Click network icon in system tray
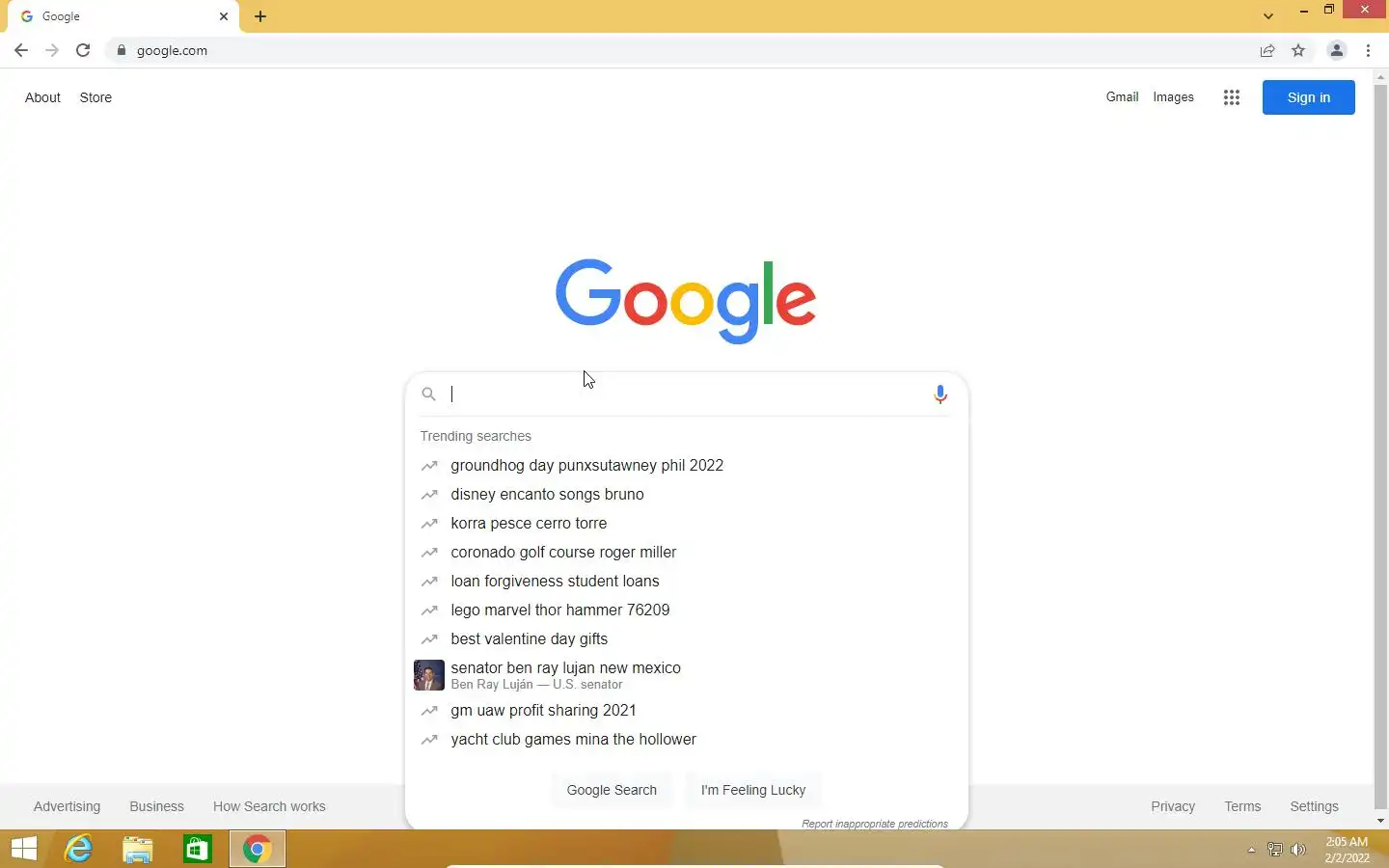Screen dimensions: 1389x868 point(1275,850)
